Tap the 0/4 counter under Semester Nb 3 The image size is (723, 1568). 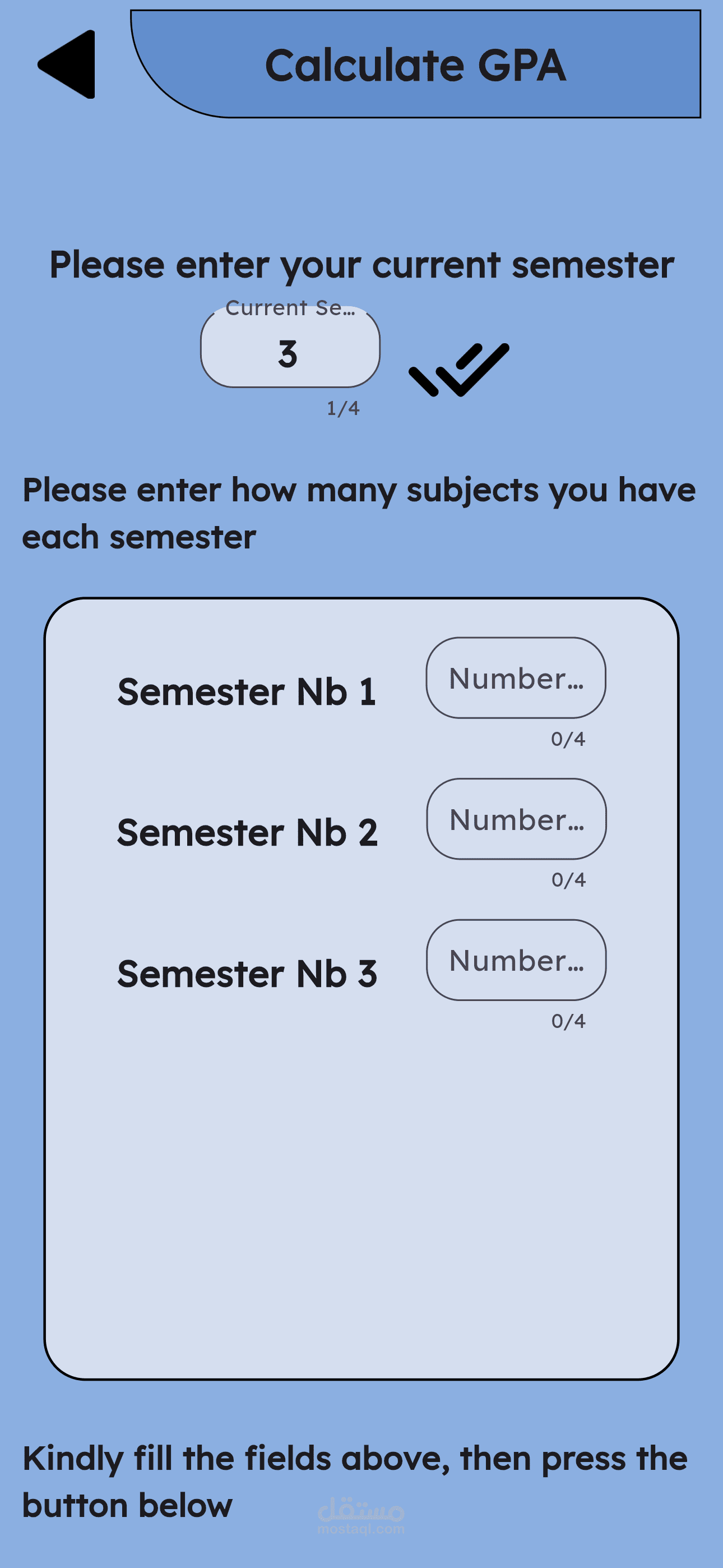click(568, 1021)
